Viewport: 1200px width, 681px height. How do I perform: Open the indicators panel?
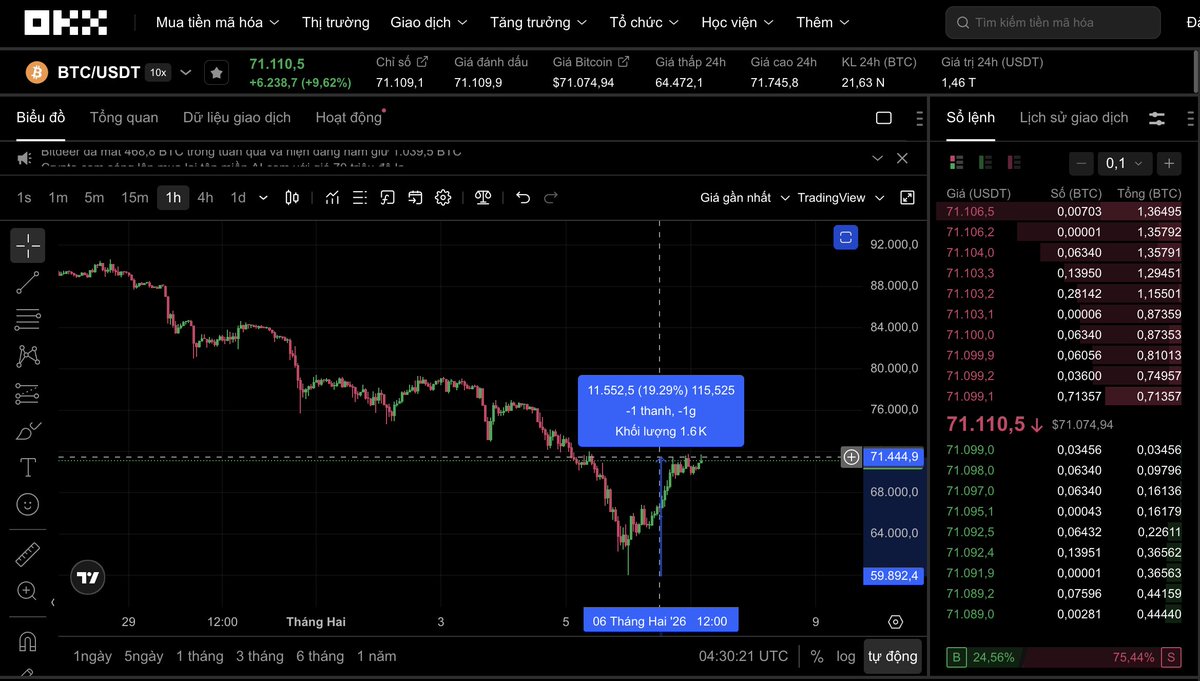point(332,198)
